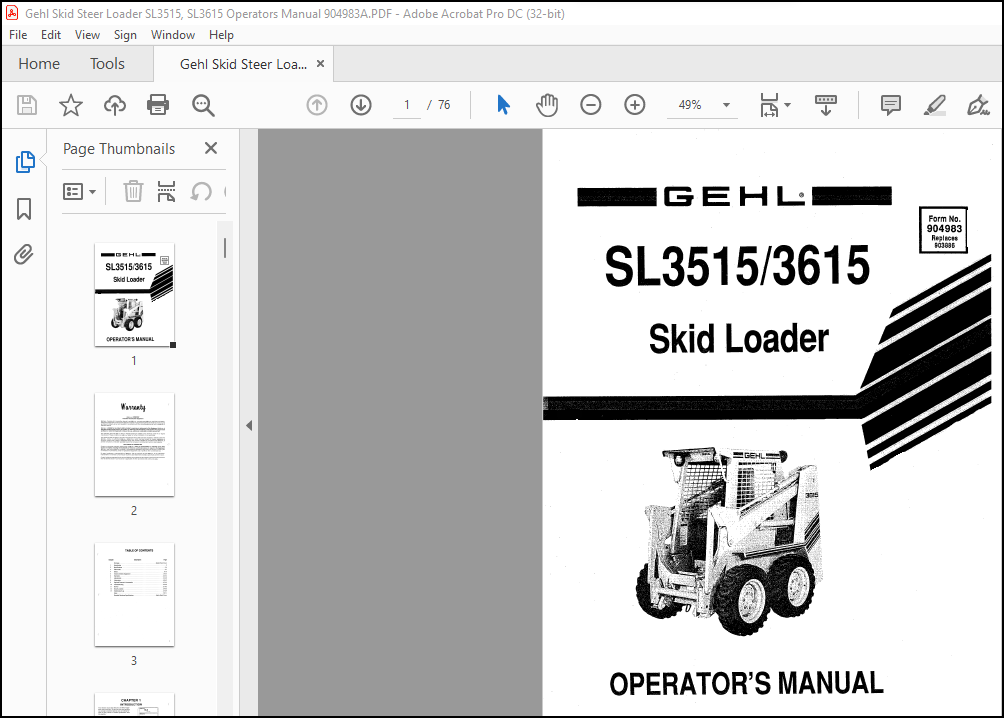Activate the Selection arrow tool
The image size is (1004, 718).
[x=503, y=105]
